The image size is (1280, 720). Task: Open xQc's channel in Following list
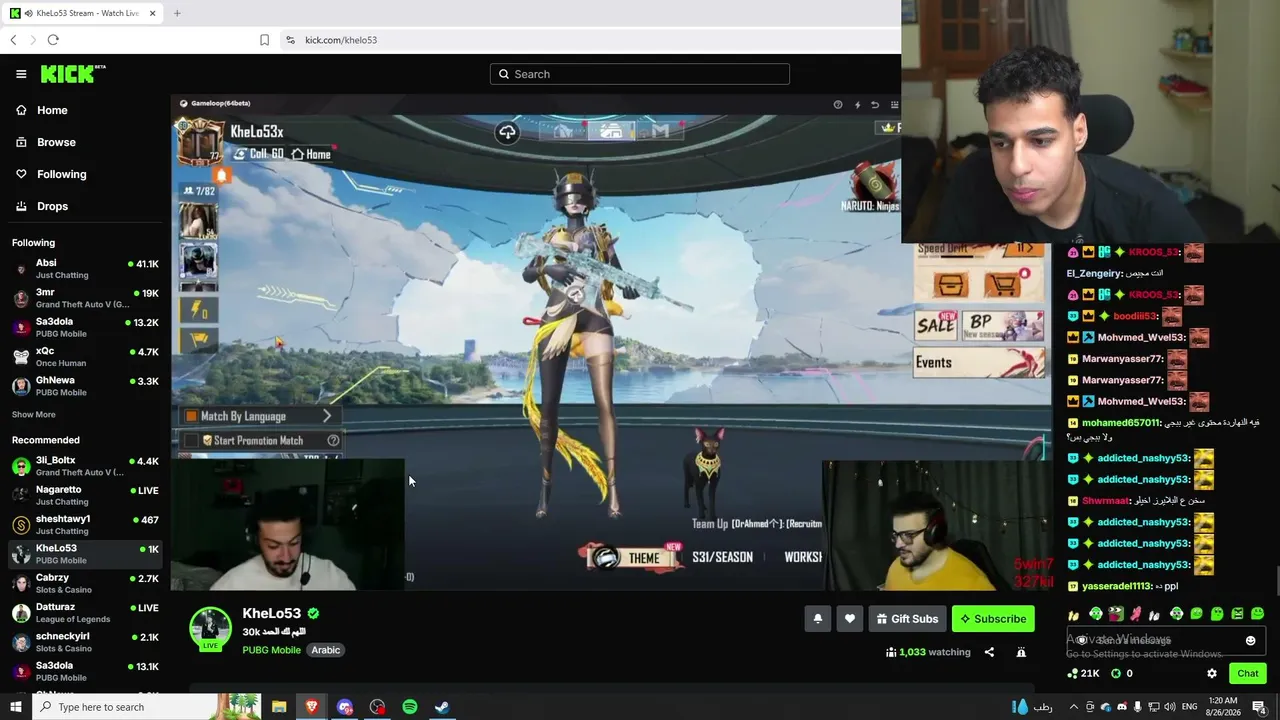pos(84,357)
